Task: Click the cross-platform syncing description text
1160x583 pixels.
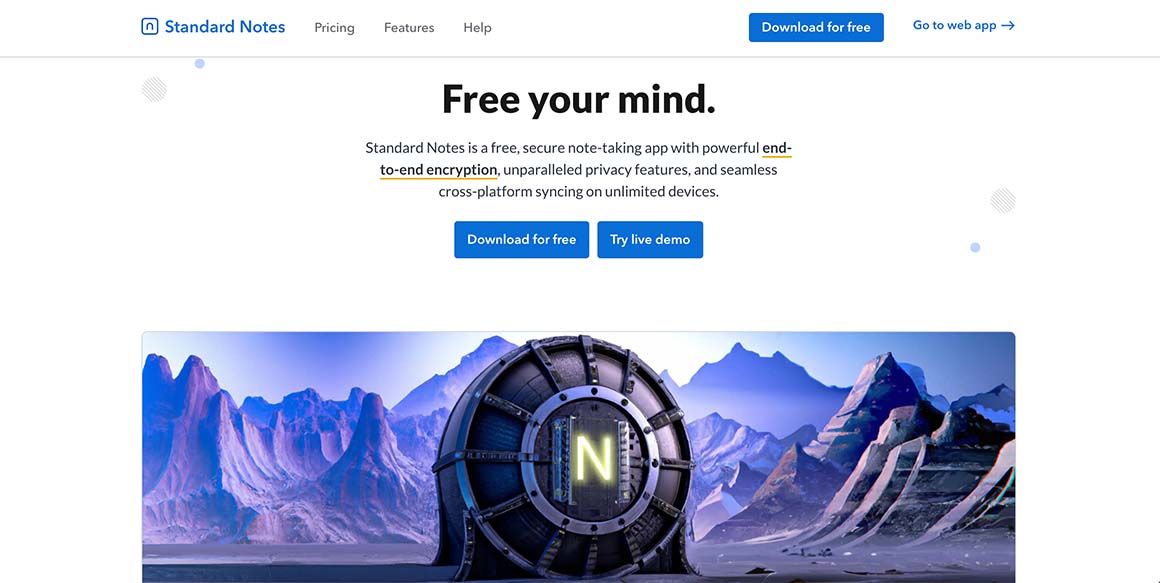Action: pyautogui.click(x=579, y=192)
